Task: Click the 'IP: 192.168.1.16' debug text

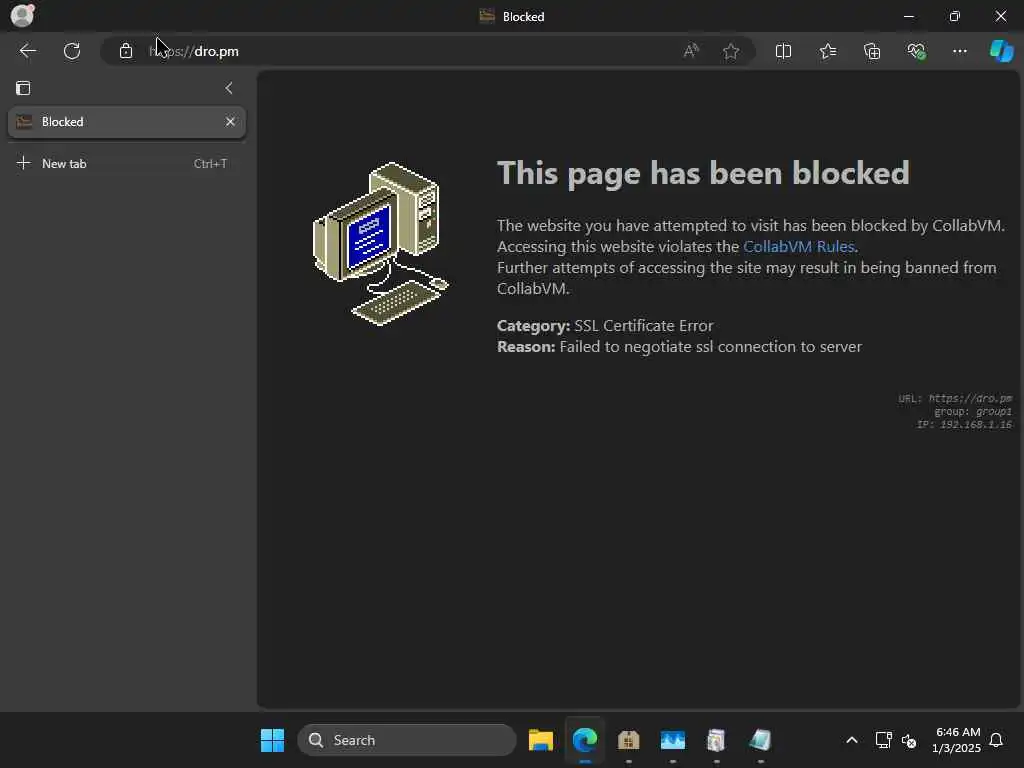Action: click(964, 424)
